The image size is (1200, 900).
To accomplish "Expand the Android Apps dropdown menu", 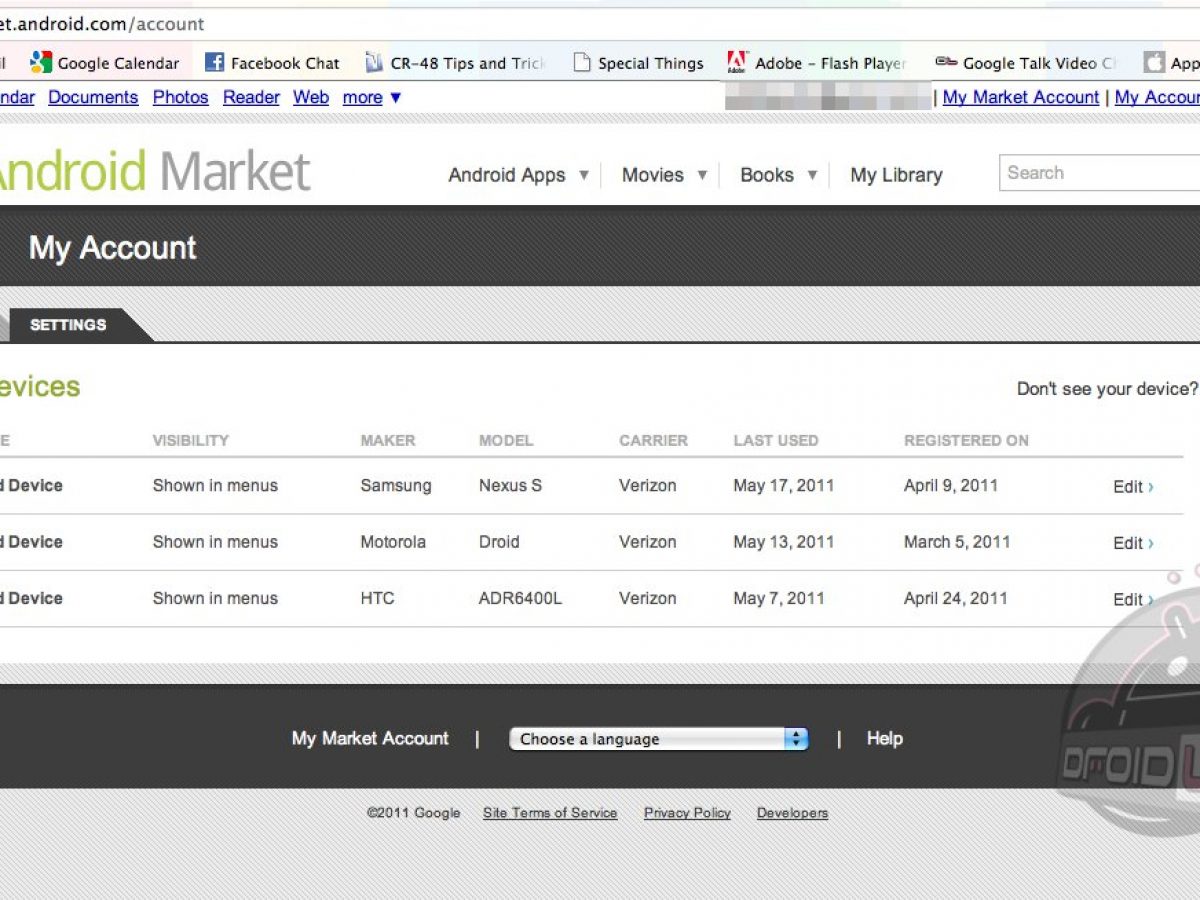I will pyautogui.click(x=518, y=175).
